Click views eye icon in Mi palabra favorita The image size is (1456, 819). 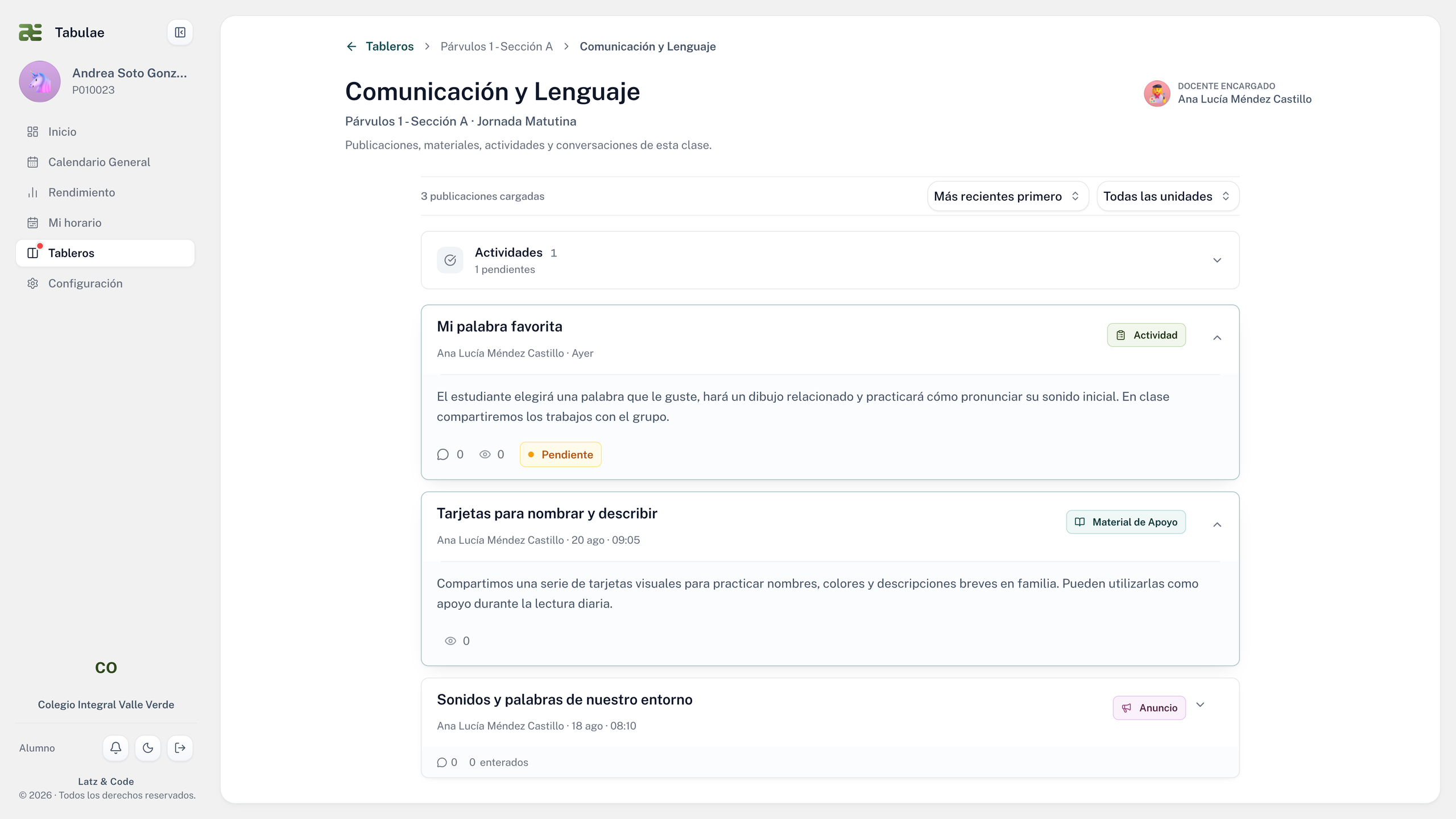(x=485, y=454)
